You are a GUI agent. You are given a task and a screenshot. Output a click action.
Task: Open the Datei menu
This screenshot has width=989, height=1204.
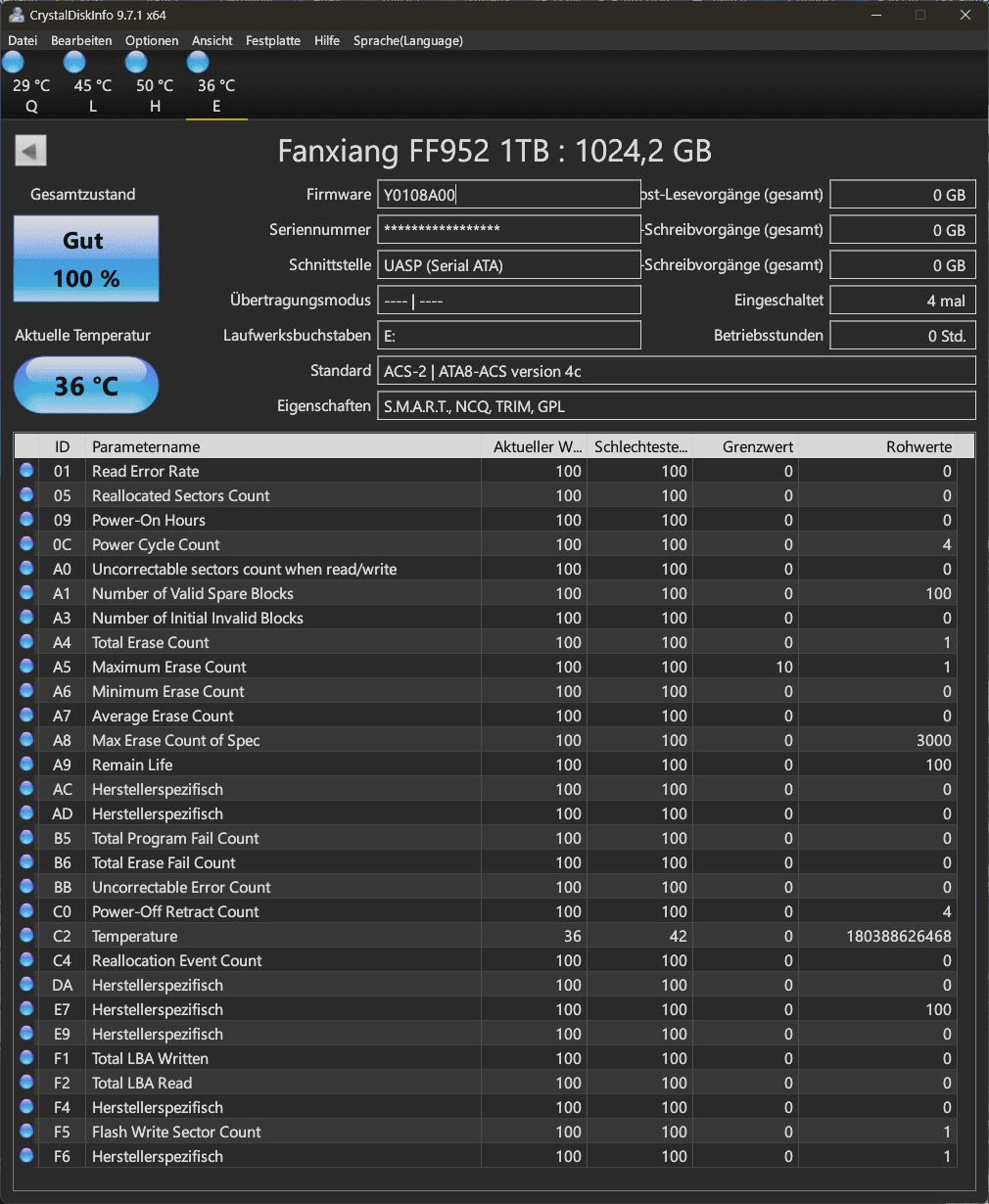pos(23,40)
